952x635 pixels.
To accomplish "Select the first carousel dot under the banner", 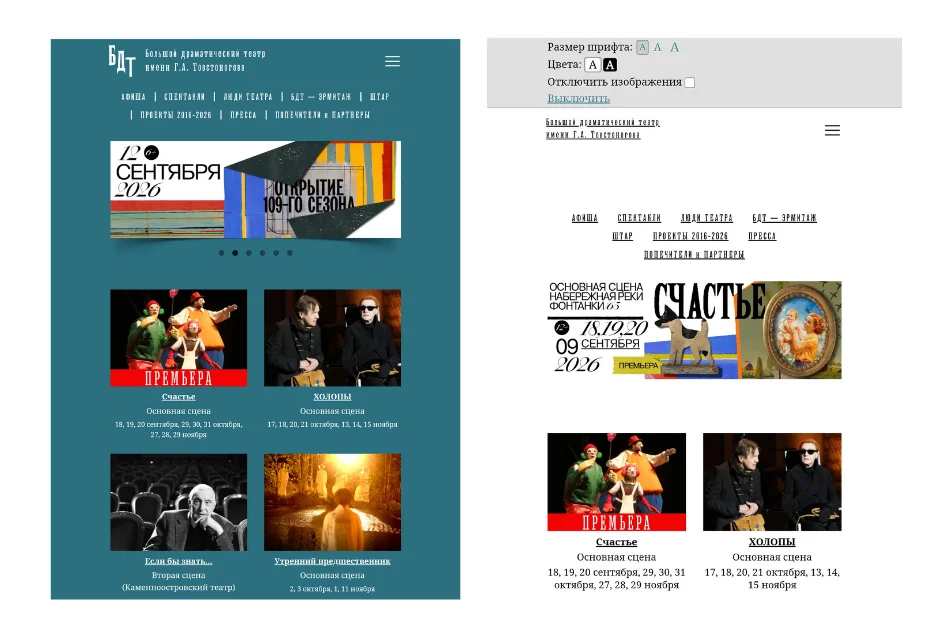I will click(x=221, y=253).
